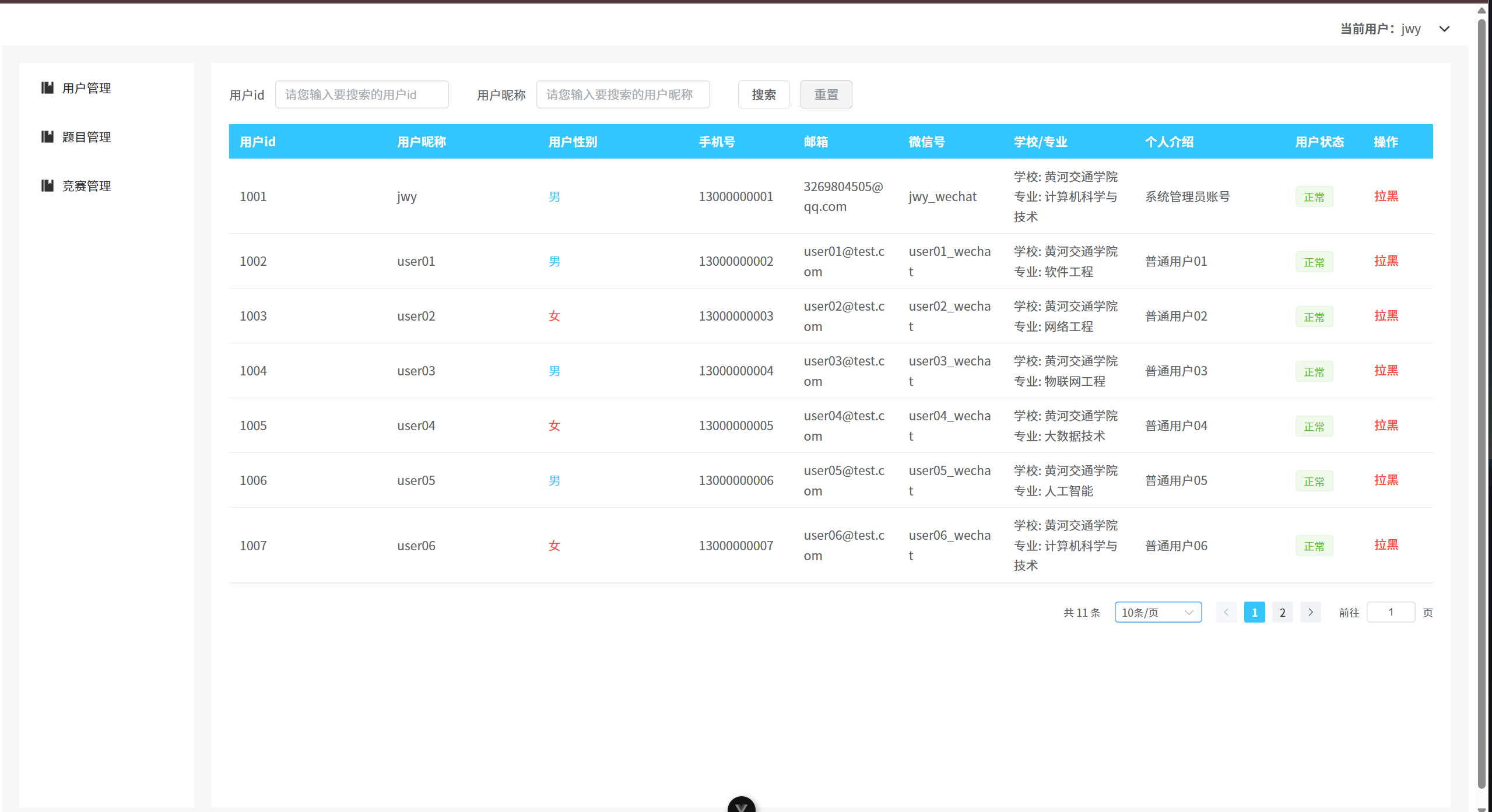1492x812 pixels.
Task: Click the 重置 button
Action: (826, 94)
